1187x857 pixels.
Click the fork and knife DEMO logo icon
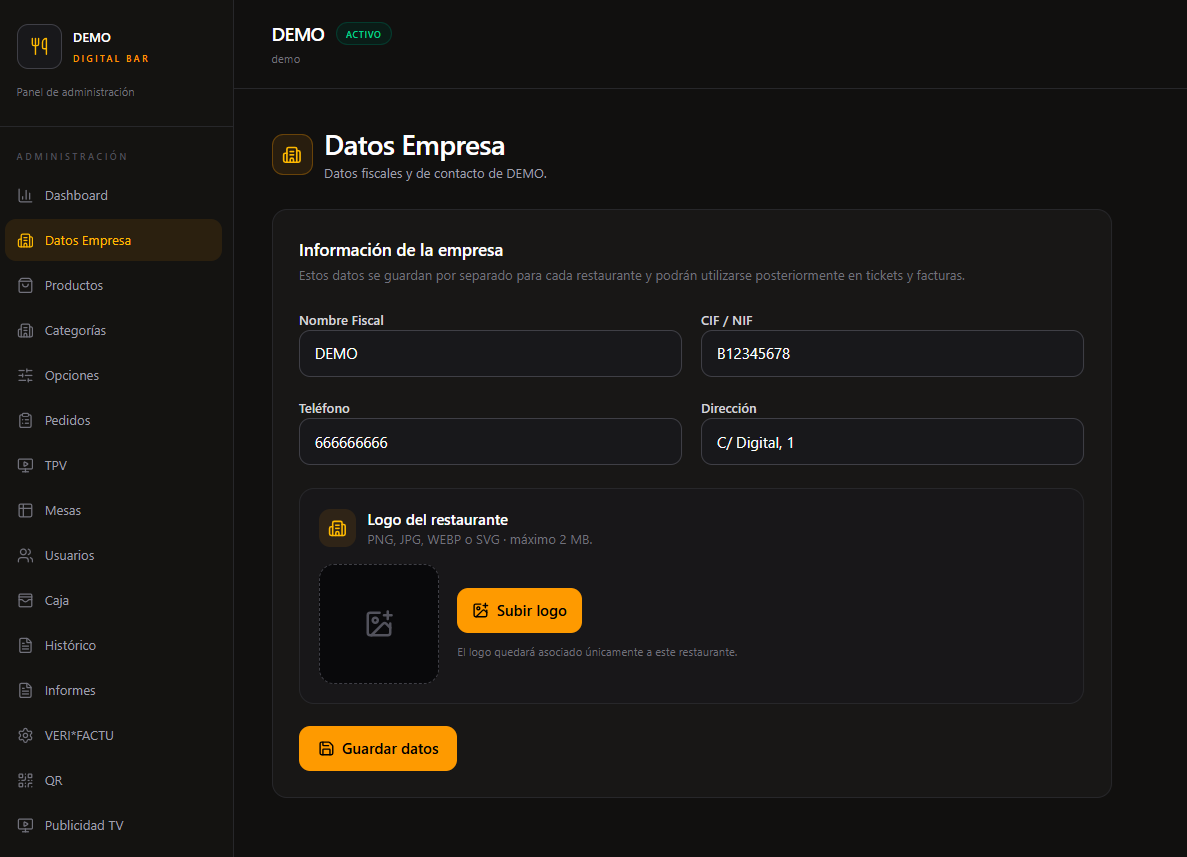coord(39,46)
